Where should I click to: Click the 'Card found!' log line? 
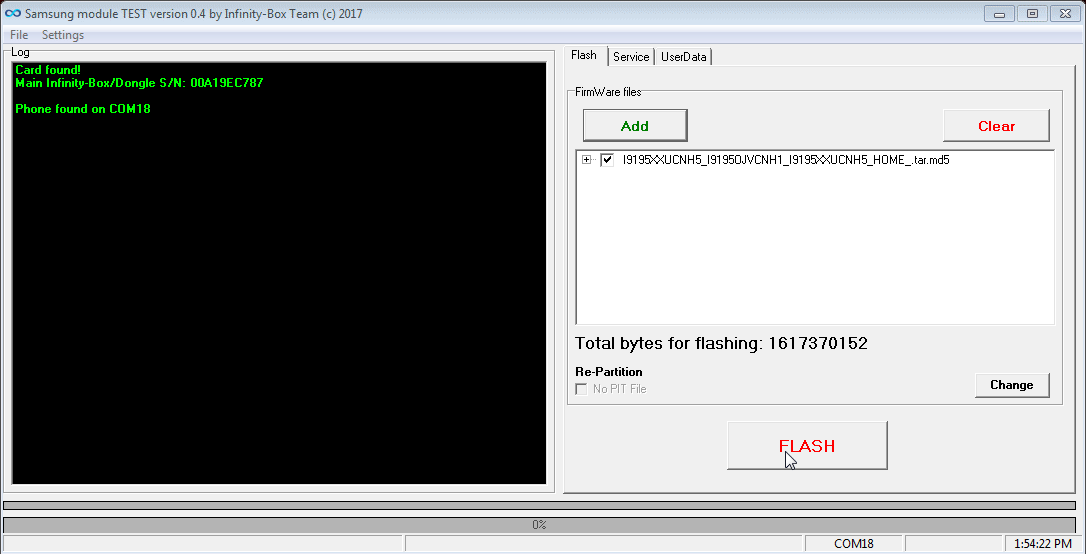(48, 70)
